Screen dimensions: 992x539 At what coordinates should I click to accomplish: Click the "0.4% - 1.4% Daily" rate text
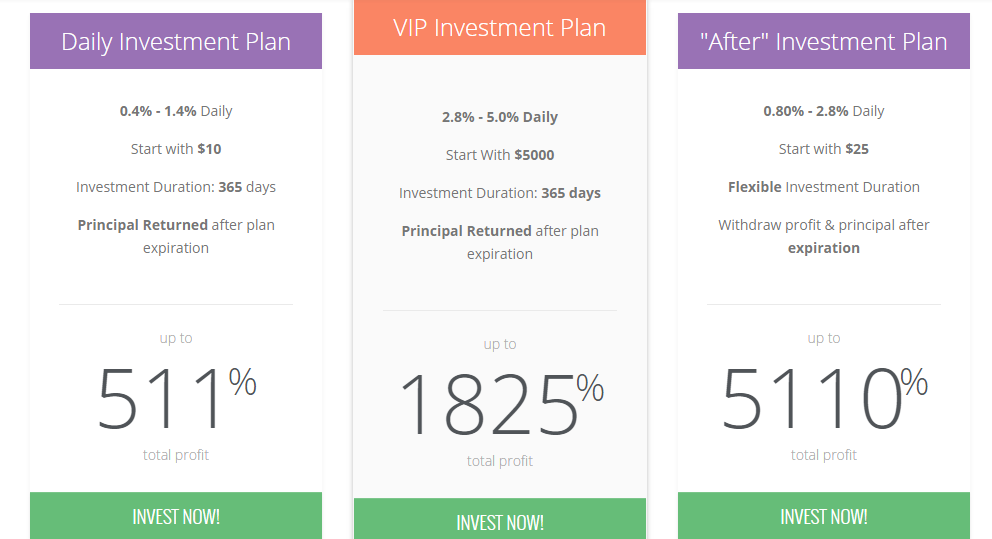176,111
